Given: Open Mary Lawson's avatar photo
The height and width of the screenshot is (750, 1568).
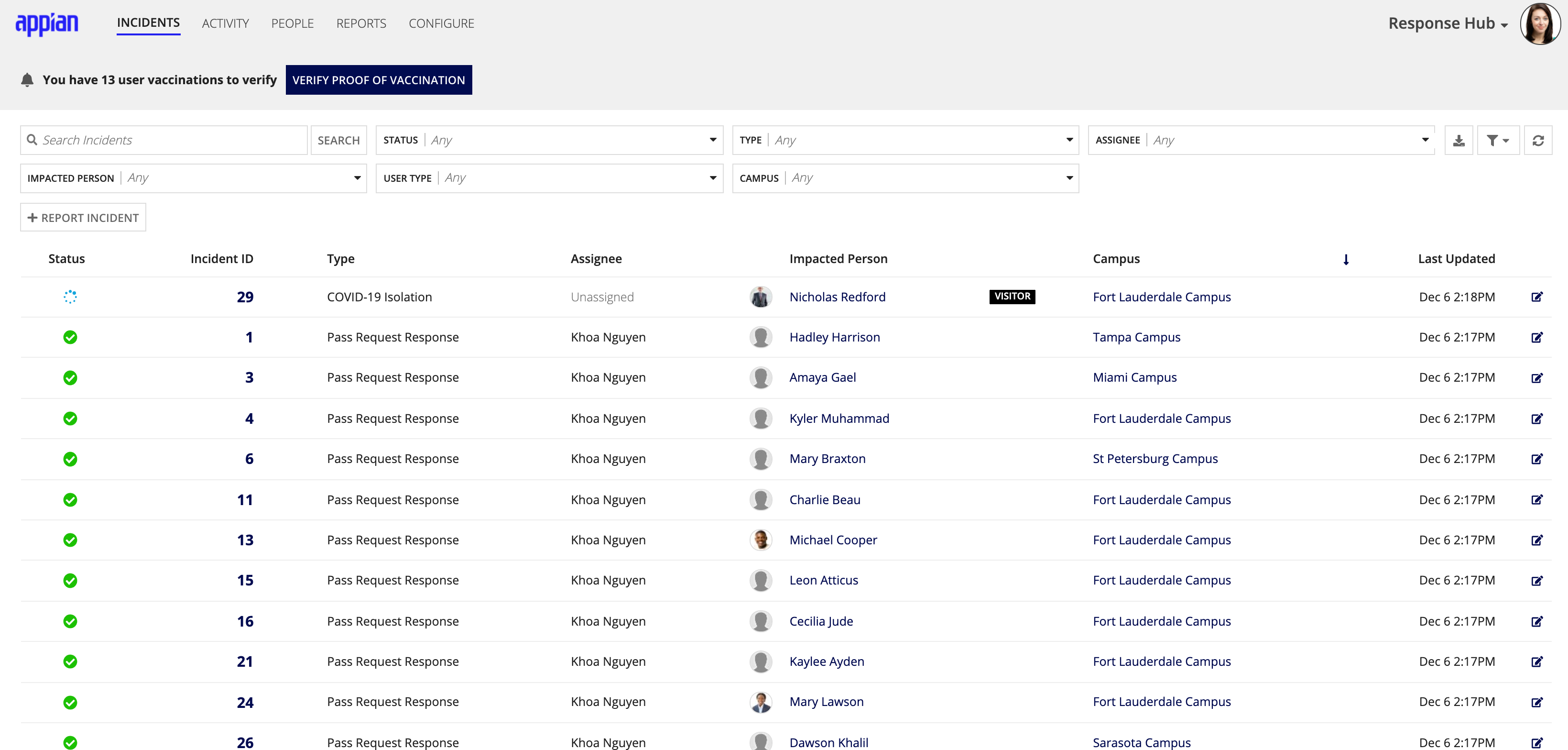Looking at the screenshot, I should pyautogui.click(x=760, y=702).
